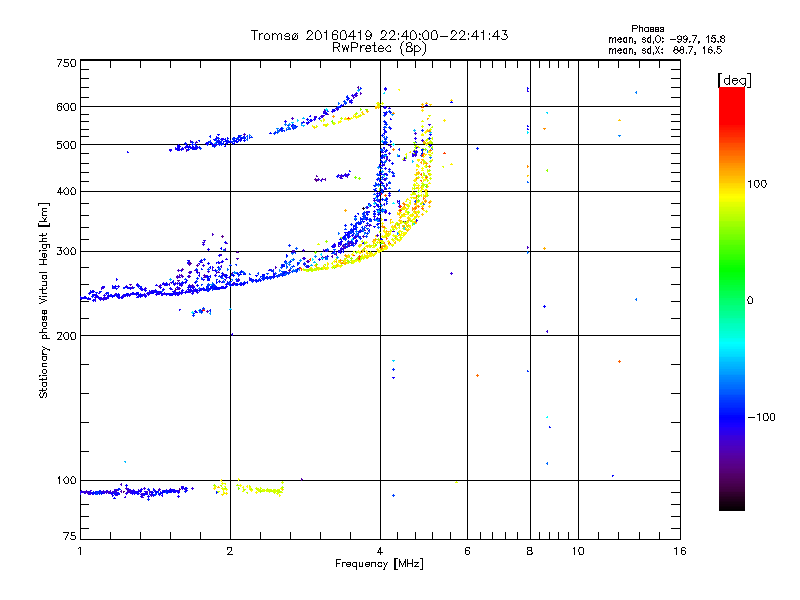The width and height of the screenshot is (800, 600).
Task: Click the colorbar '-100' tick label
Action: click(762, 417)
